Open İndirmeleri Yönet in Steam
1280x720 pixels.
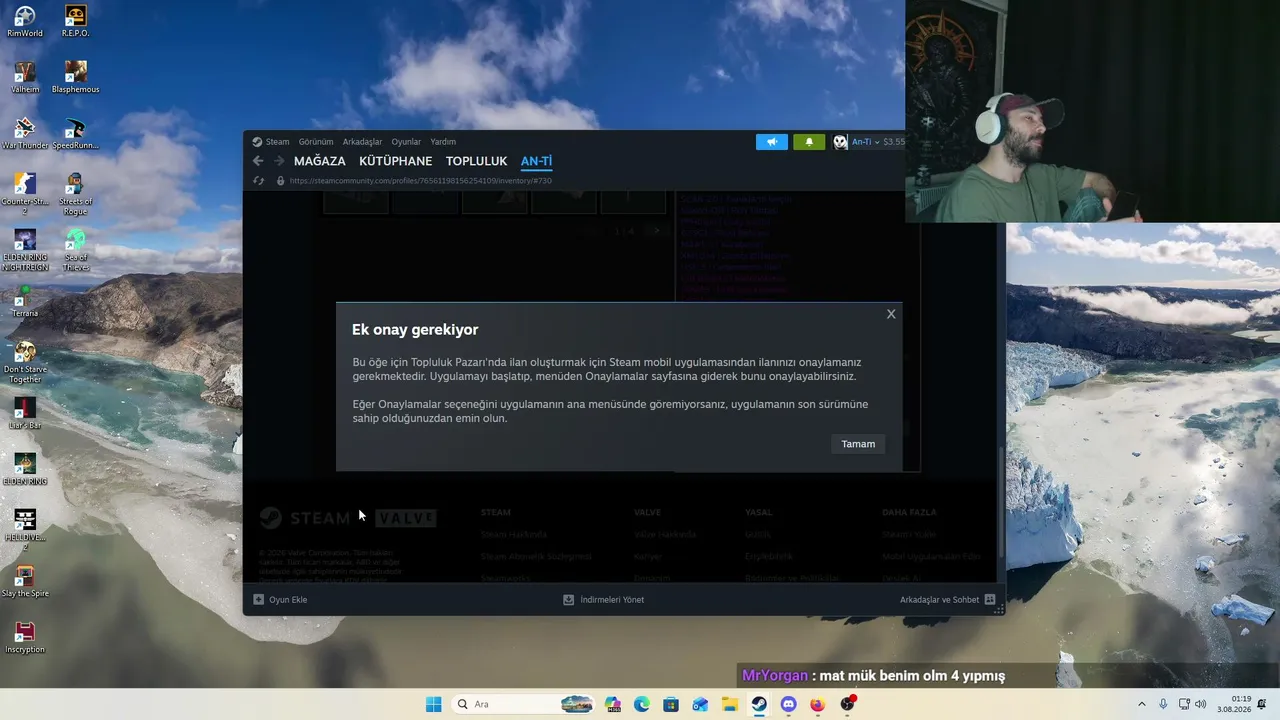tap(604, 600)
